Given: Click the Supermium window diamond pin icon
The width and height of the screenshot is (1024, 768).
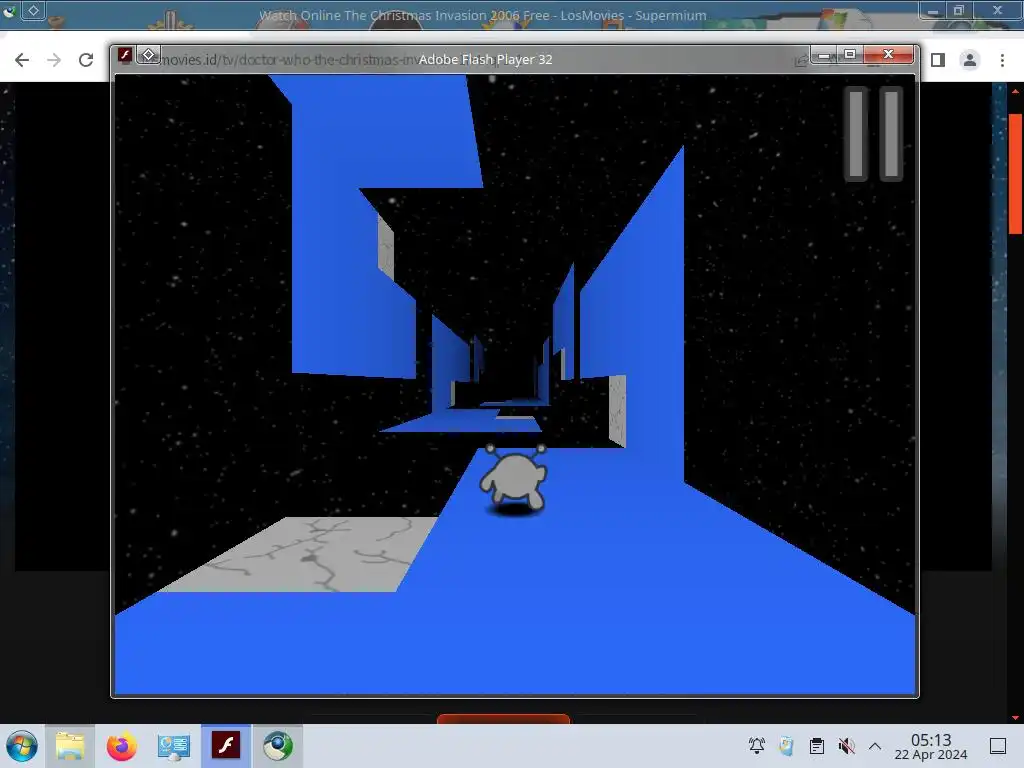Looking at the screenshot, I should click(x=33, y=10).
